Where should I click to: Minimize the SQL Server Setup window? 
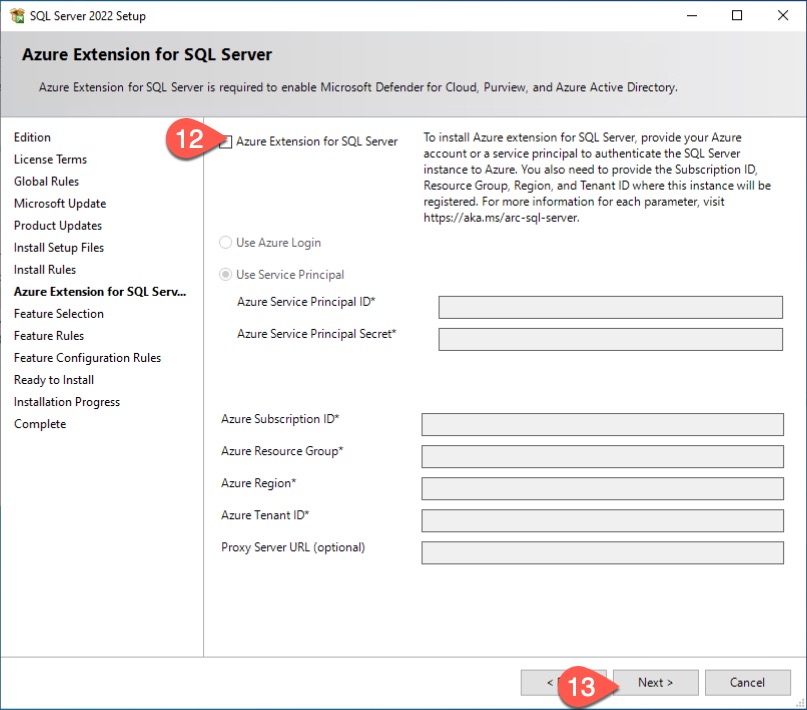click(x=691, y=15)
